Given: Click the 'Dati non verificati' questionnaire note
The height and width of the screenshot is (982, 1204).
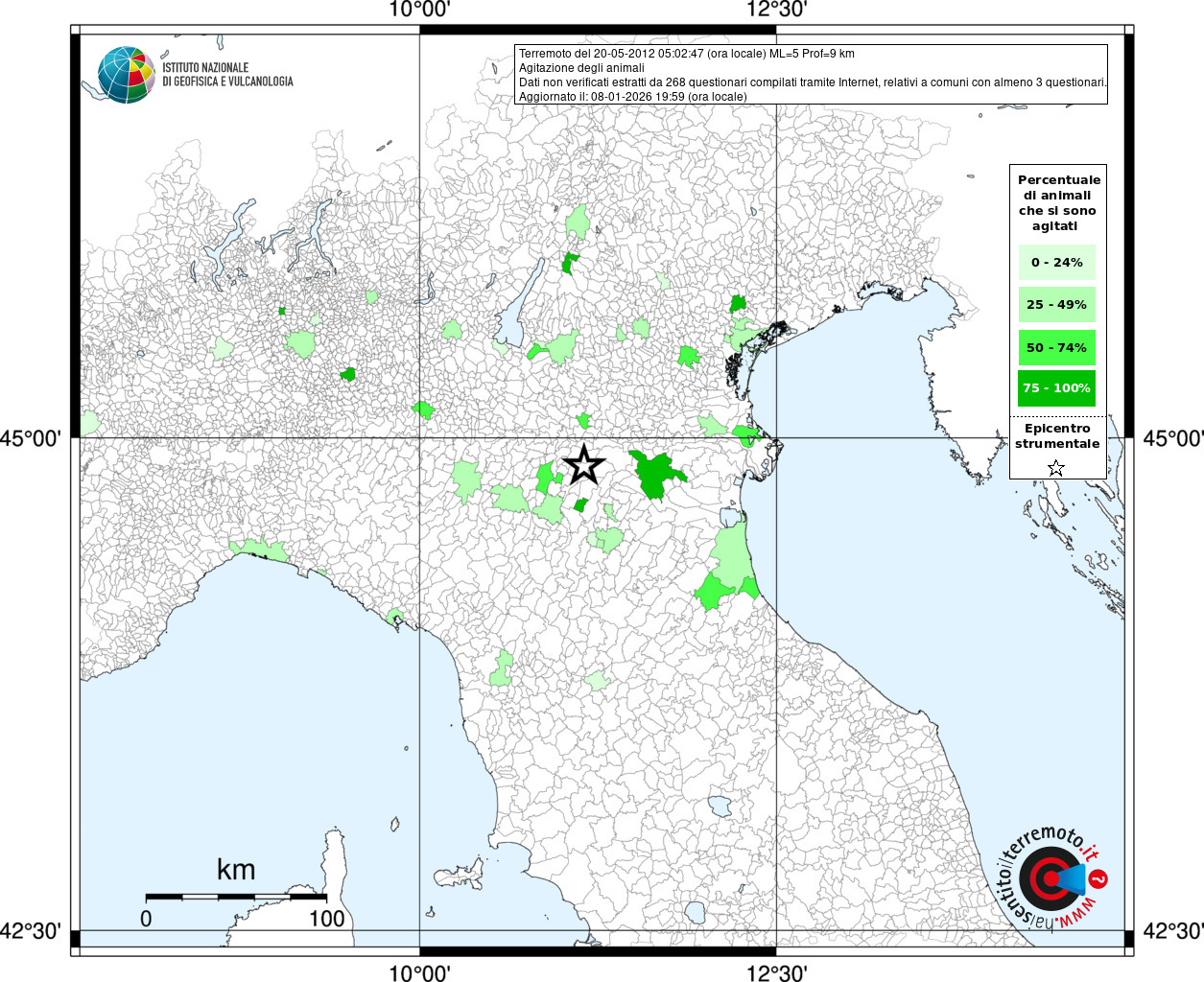Looking at the screenshot, I should click(813, 82).
